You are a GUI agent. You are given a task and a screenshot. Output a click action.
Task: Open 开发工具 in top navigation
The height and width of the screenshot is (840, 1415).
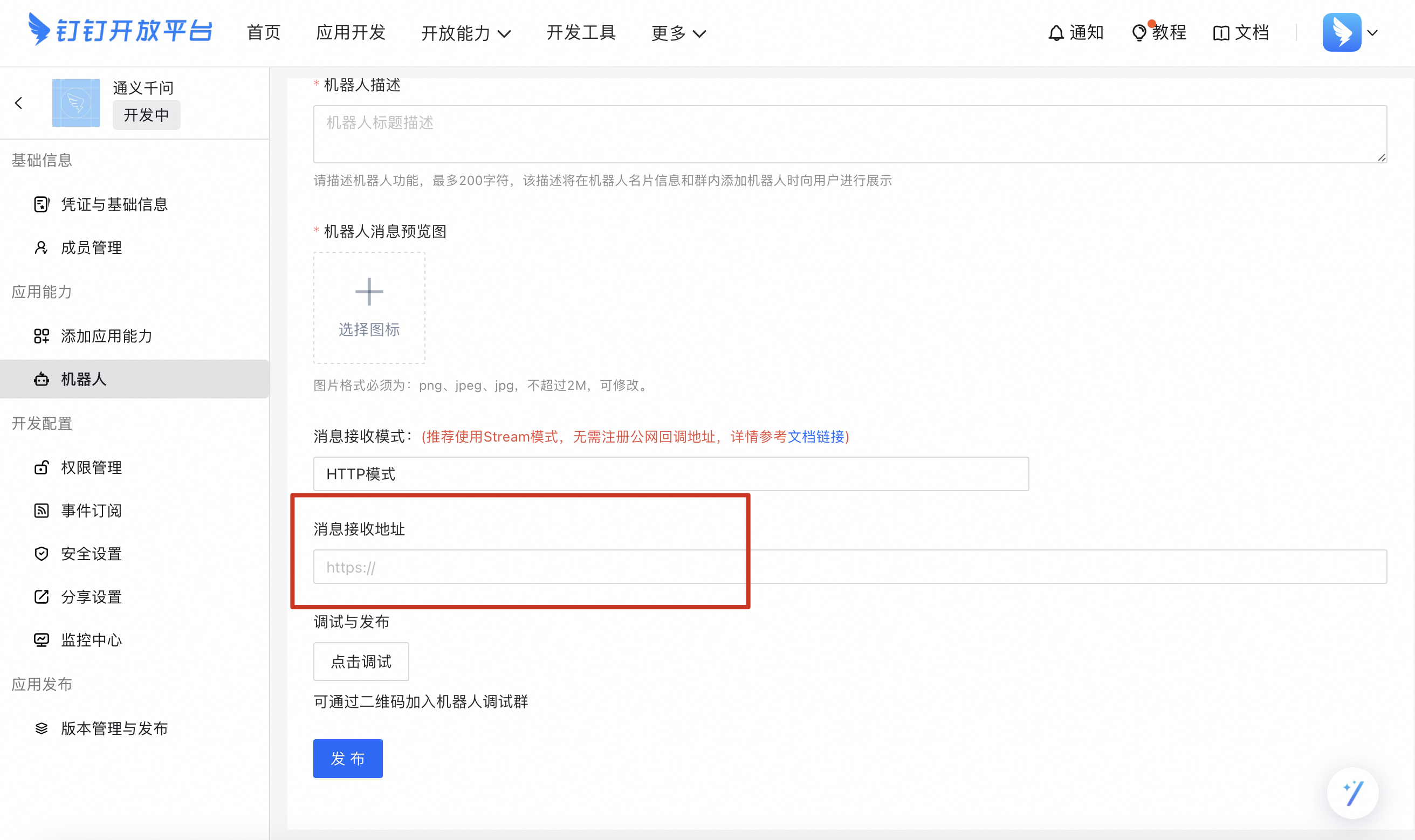click(581, 33)
